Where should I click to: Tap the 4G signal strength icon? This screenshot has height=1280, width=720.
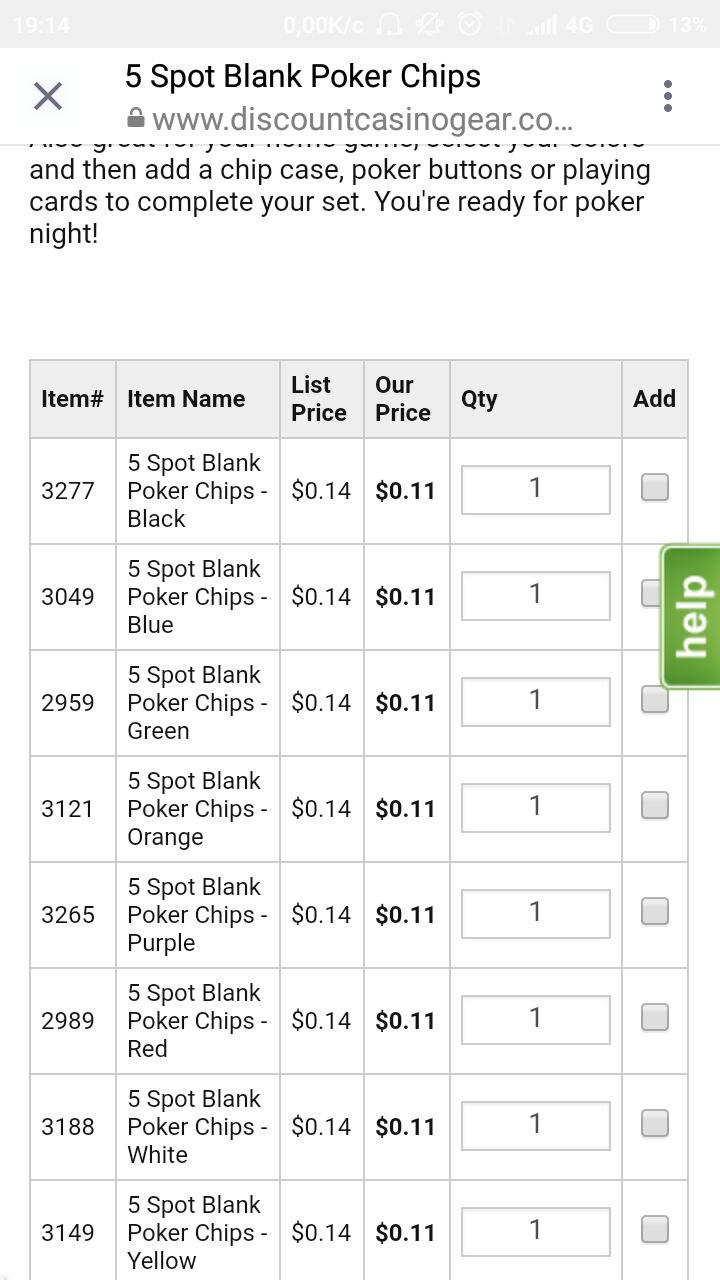click(x=558, y=25)
